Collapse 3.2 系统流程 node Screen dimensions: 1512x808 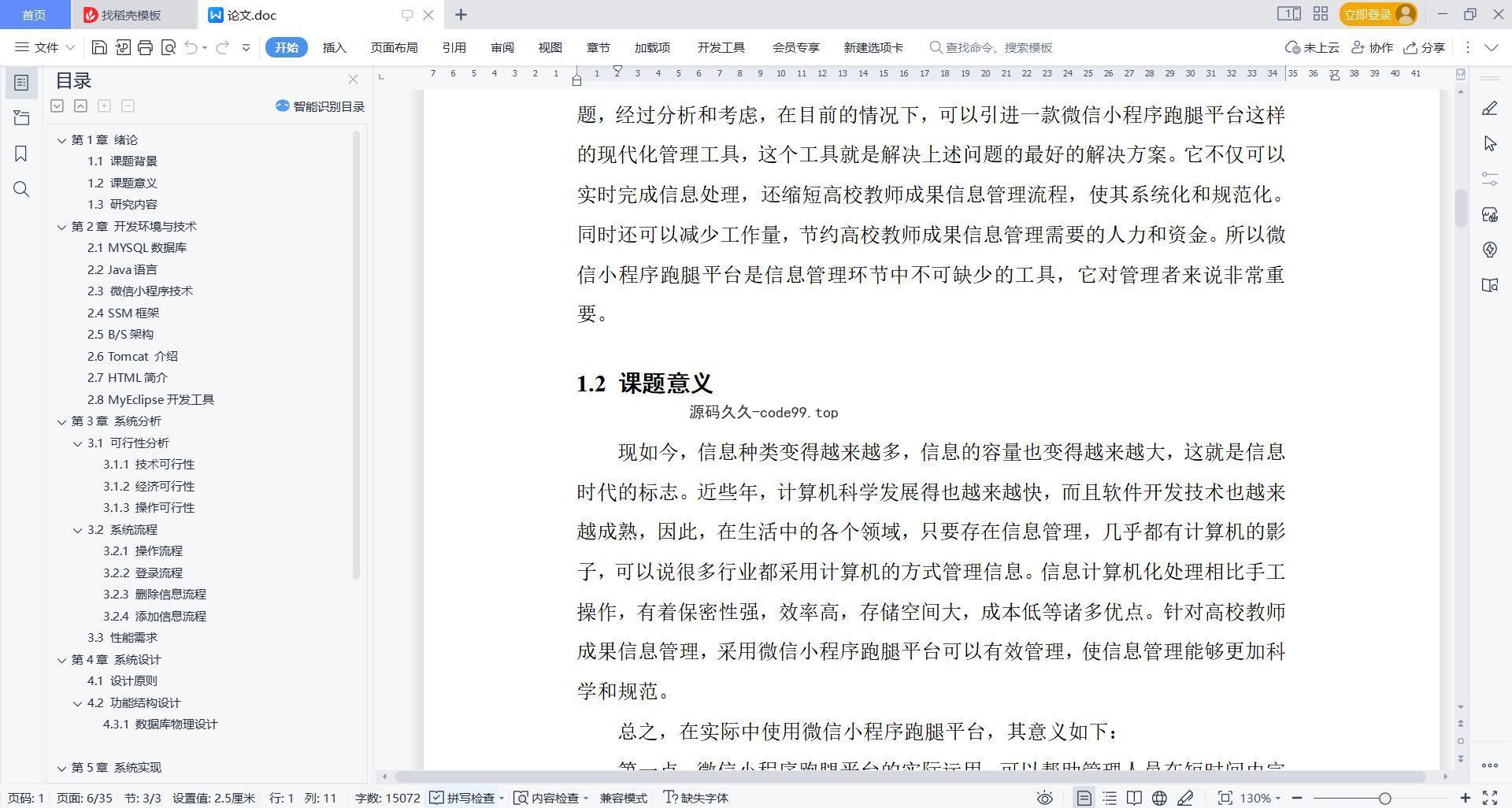click(77, 530)
